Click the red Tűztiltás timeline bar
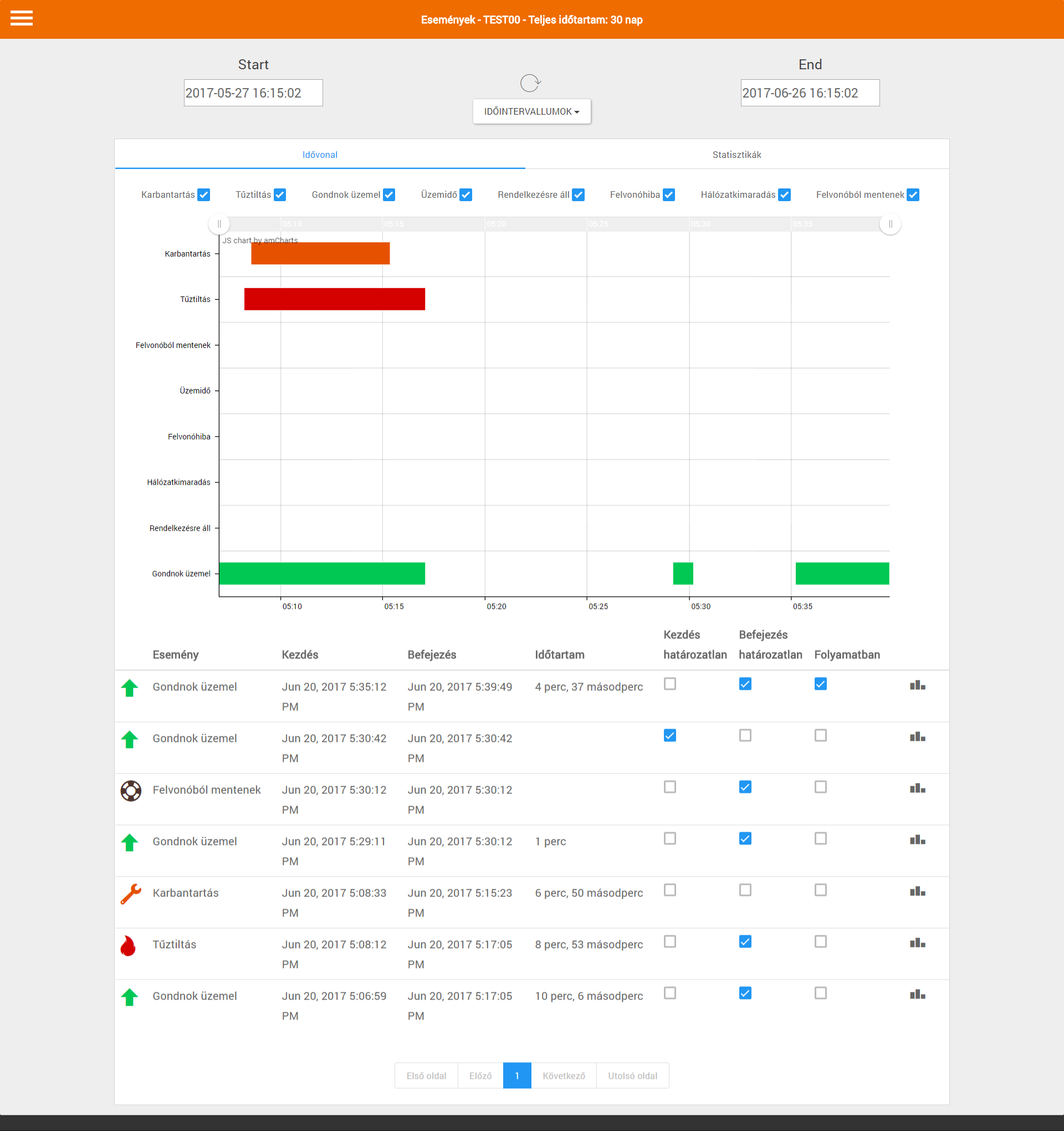The height and width of the screenshot is (1131, 1064). tap(335, 299)
